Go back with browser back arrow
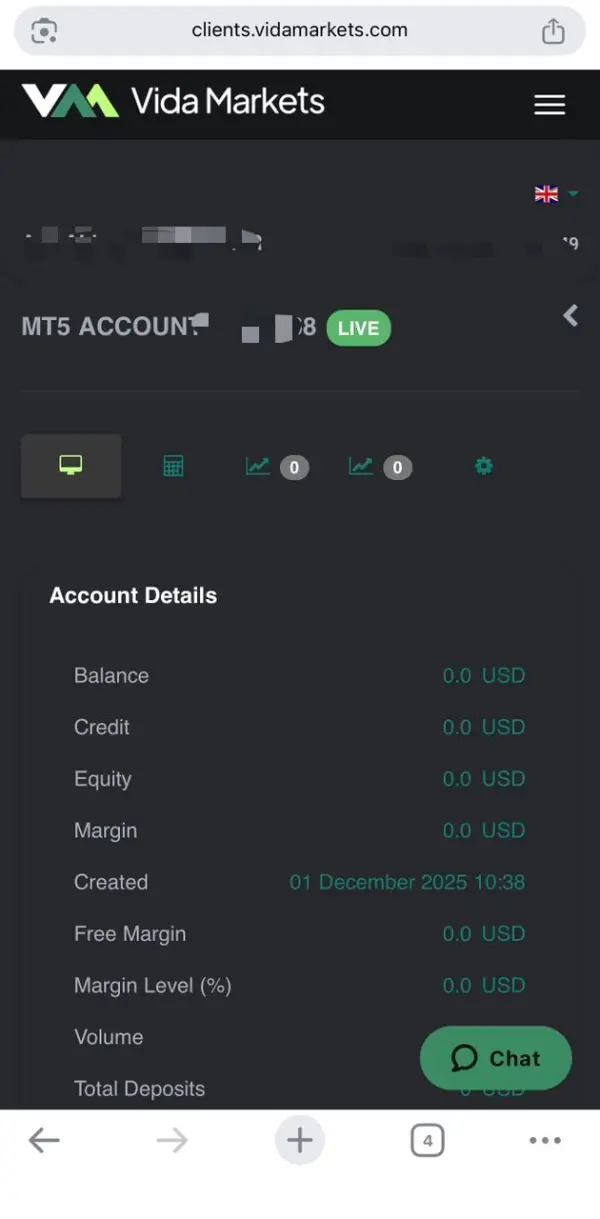The height and width of the screenshot is (1219, 600). (x=44, y=1140)
